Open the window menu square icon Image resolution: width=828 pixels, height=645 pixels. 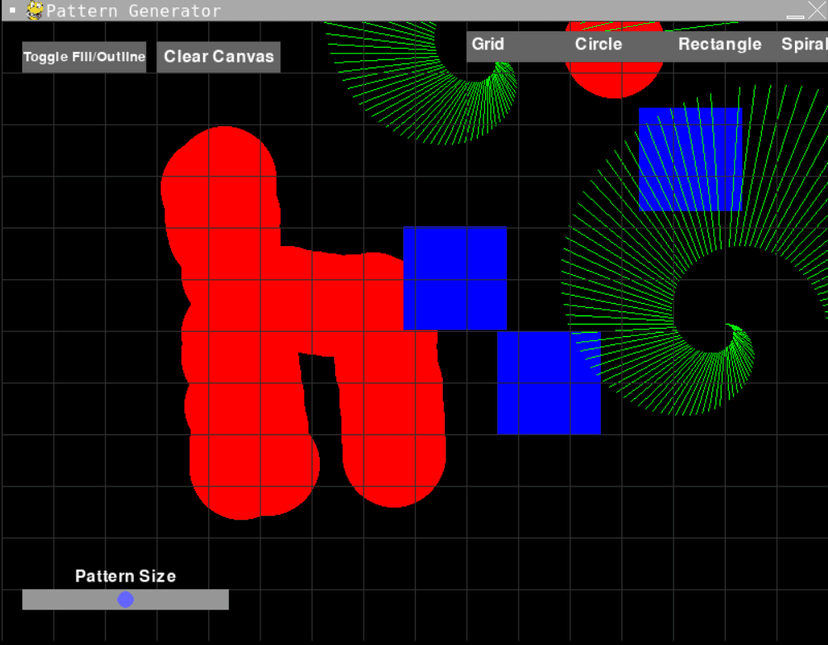point(13,11)
